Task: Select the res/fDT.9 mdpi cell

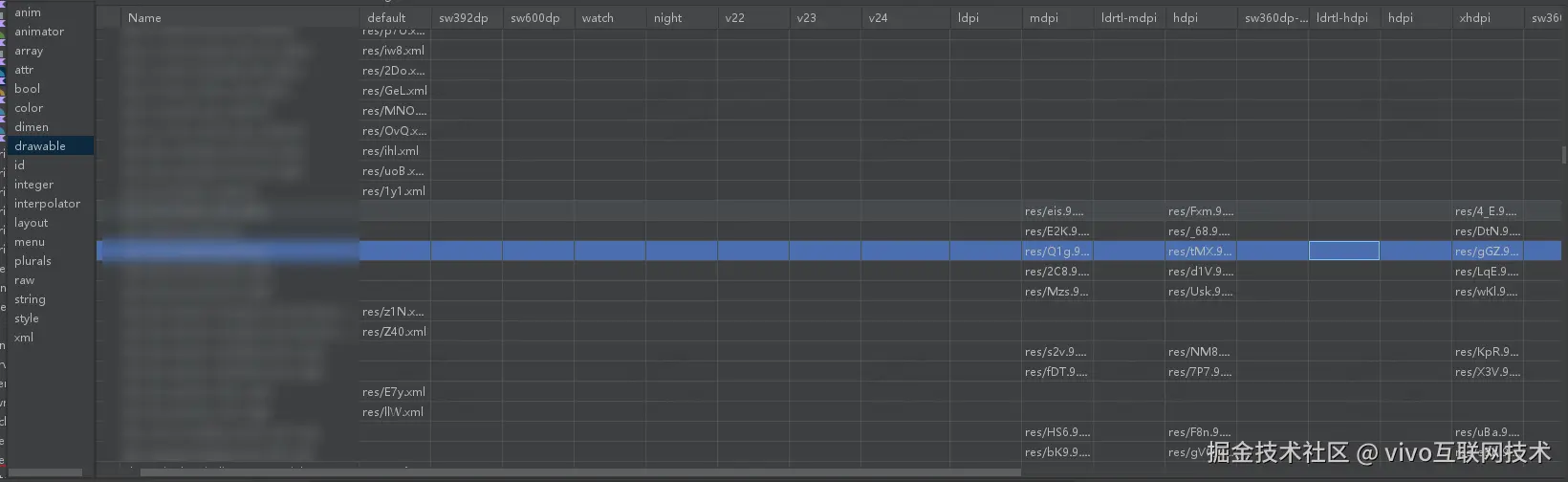Action: point(1057,372)
